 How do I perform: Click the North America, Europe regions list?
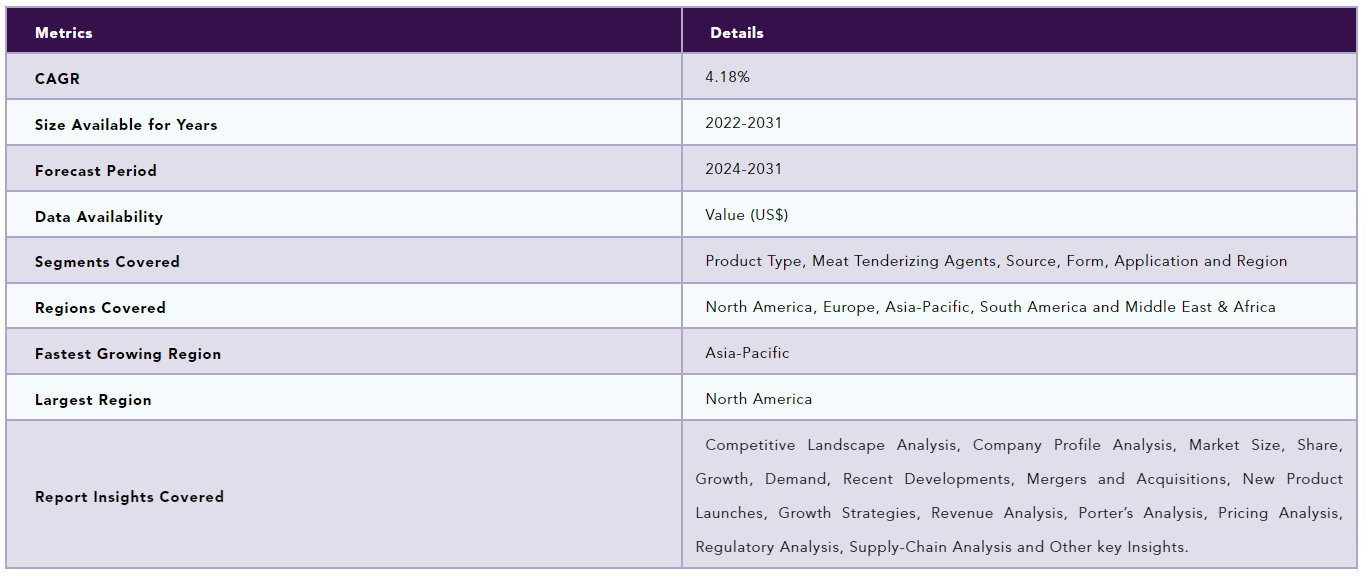click(x=990, y=307)
